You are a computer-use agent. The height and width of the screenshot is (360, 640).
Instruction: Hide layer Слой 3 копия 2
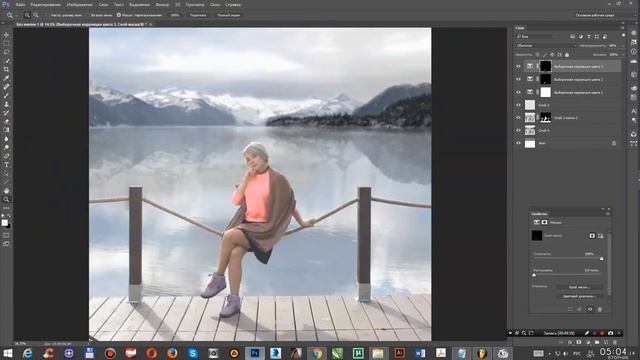point(518,118)
